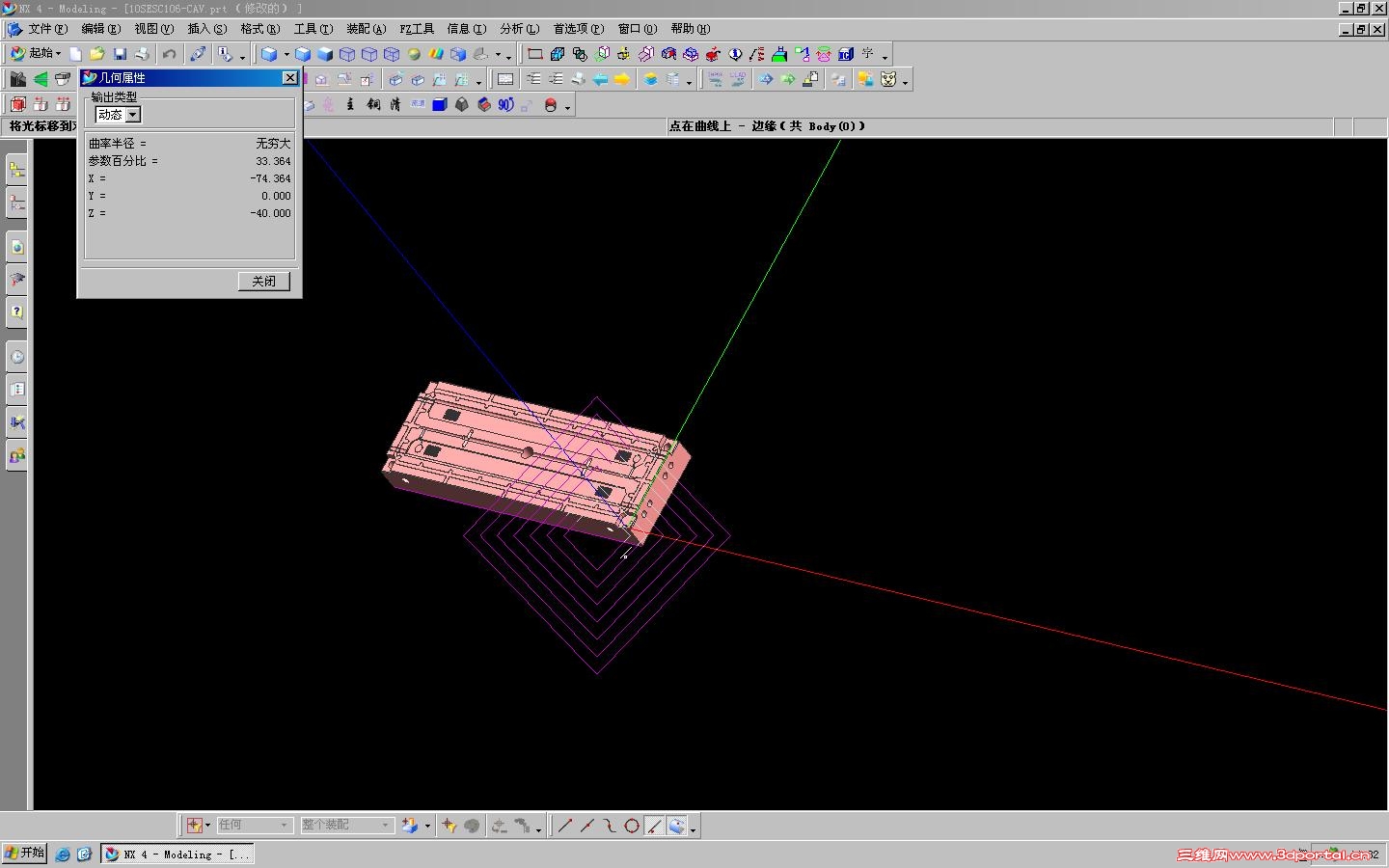This screenshot has width=1389, height=868.
Task: Click the cat face icon in toolbar
Action: click(x=888, y=80)
